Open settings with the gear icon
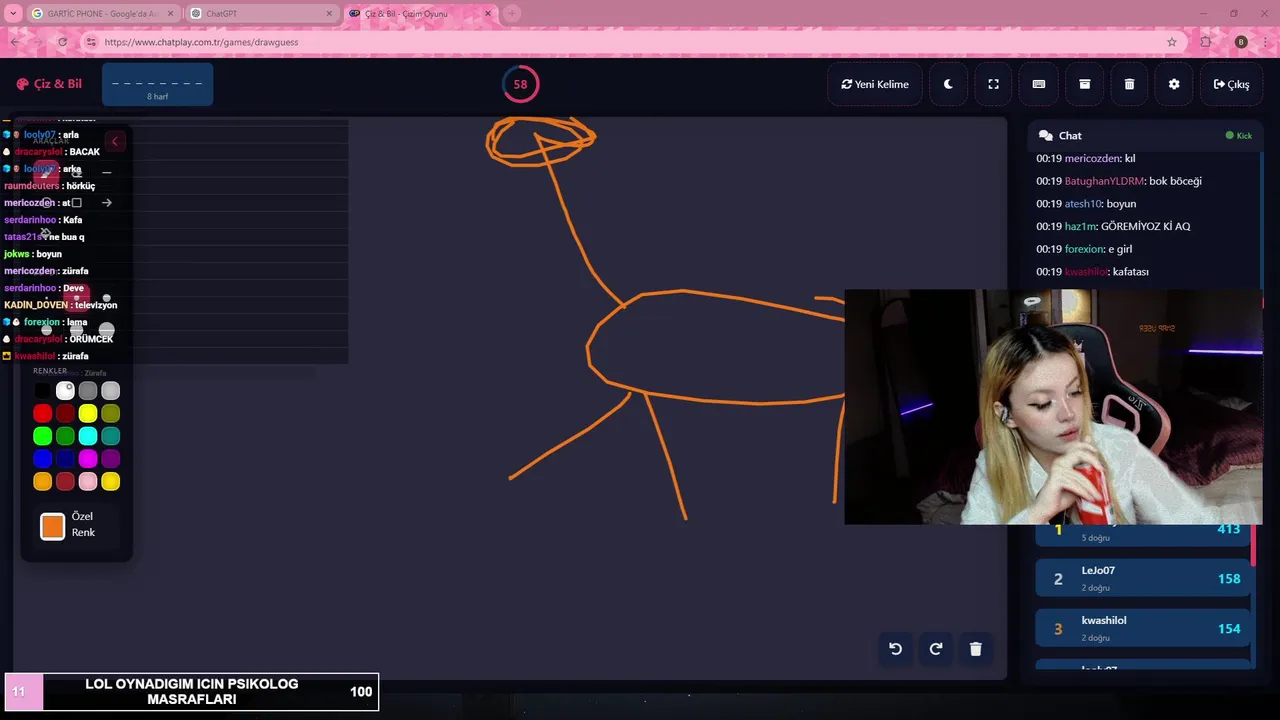The image size is (1280, 720). [1174, 84]
